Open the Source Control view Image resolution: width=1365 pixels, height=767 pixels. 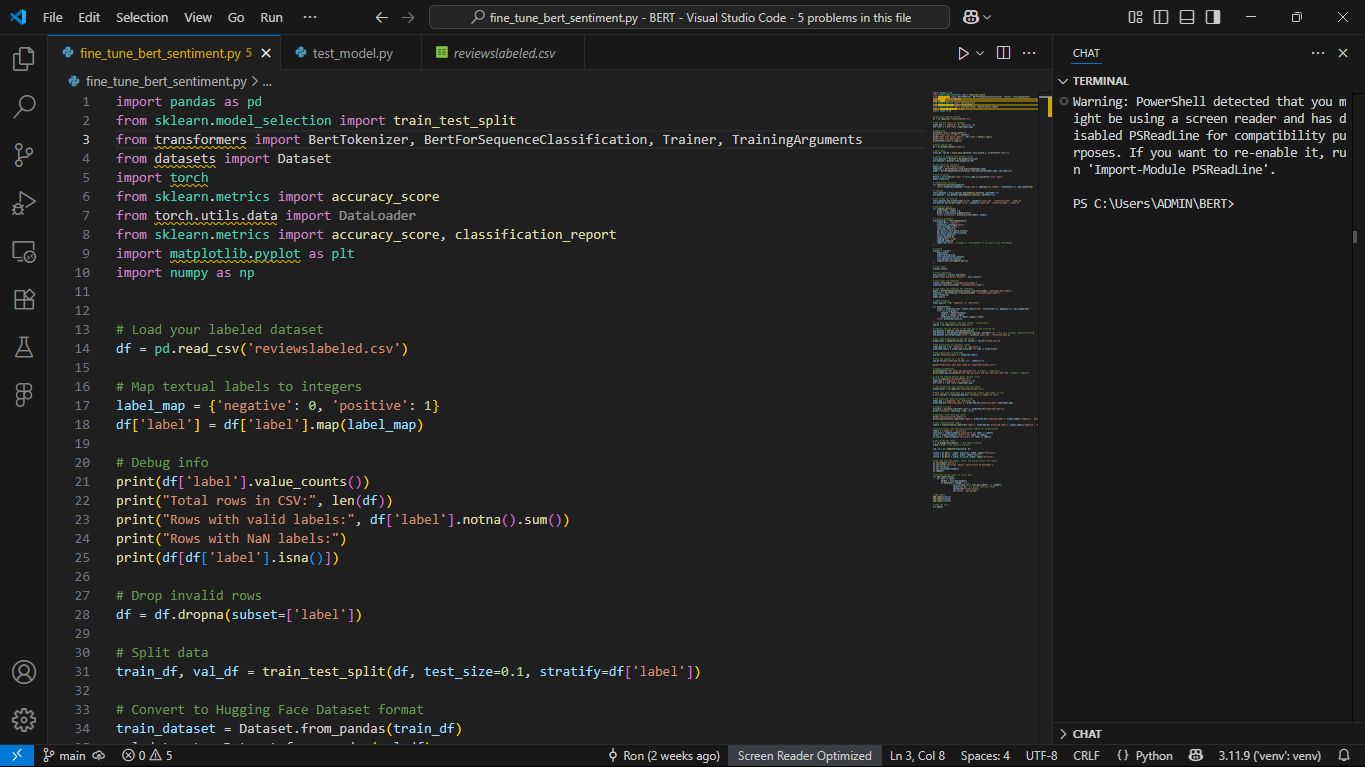[23, 154]
